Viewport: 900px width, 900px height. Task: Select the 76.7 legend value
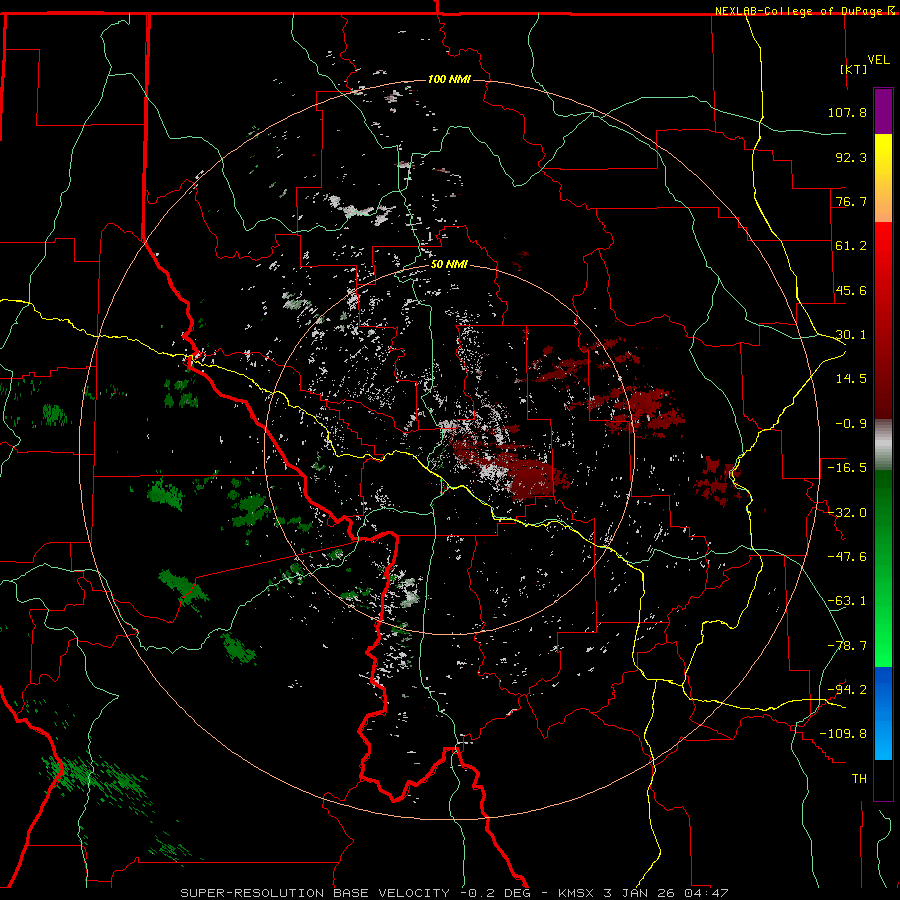851,201
